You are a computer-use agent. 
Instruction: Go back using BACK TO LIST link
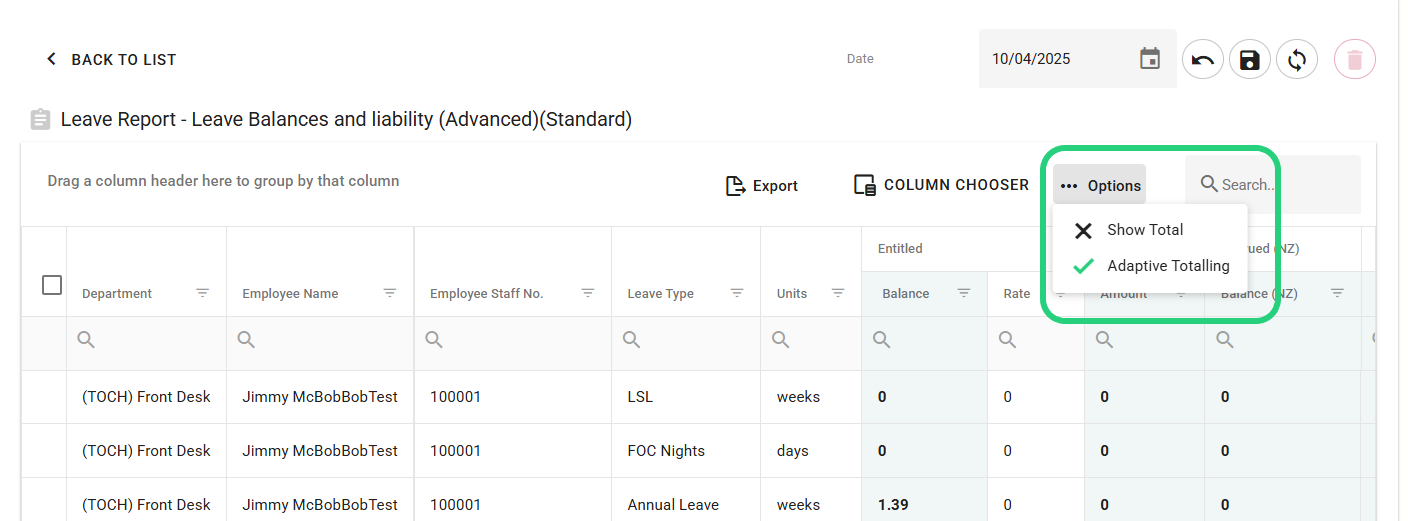click(111, 59)
